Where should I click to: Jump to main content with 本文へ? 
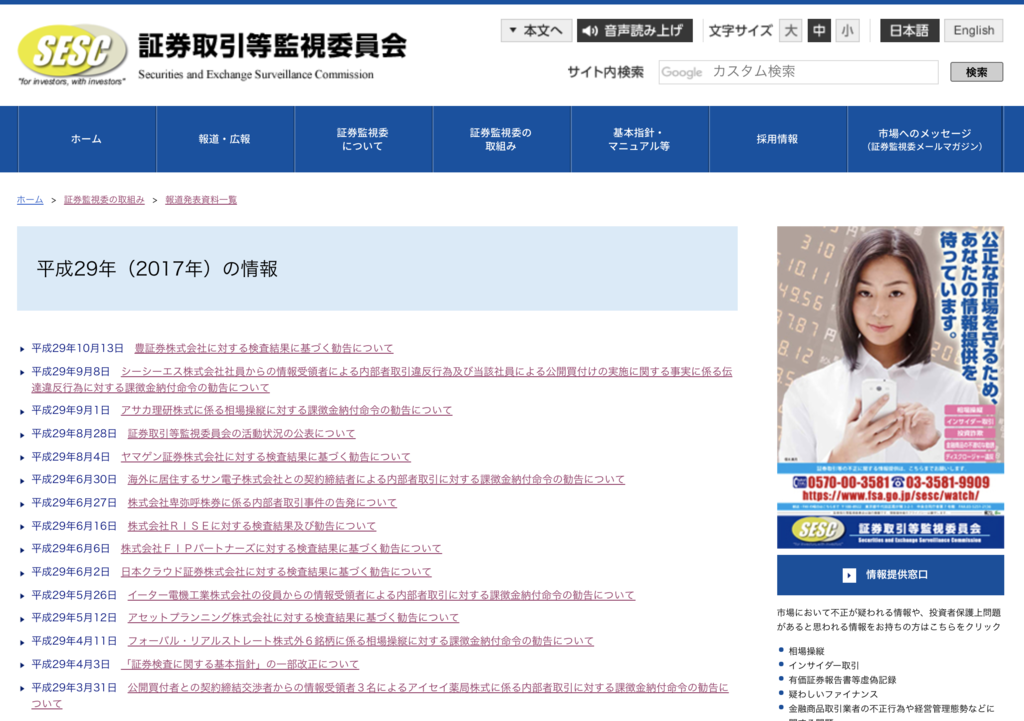pyautogui.click(x=536, y=31)
